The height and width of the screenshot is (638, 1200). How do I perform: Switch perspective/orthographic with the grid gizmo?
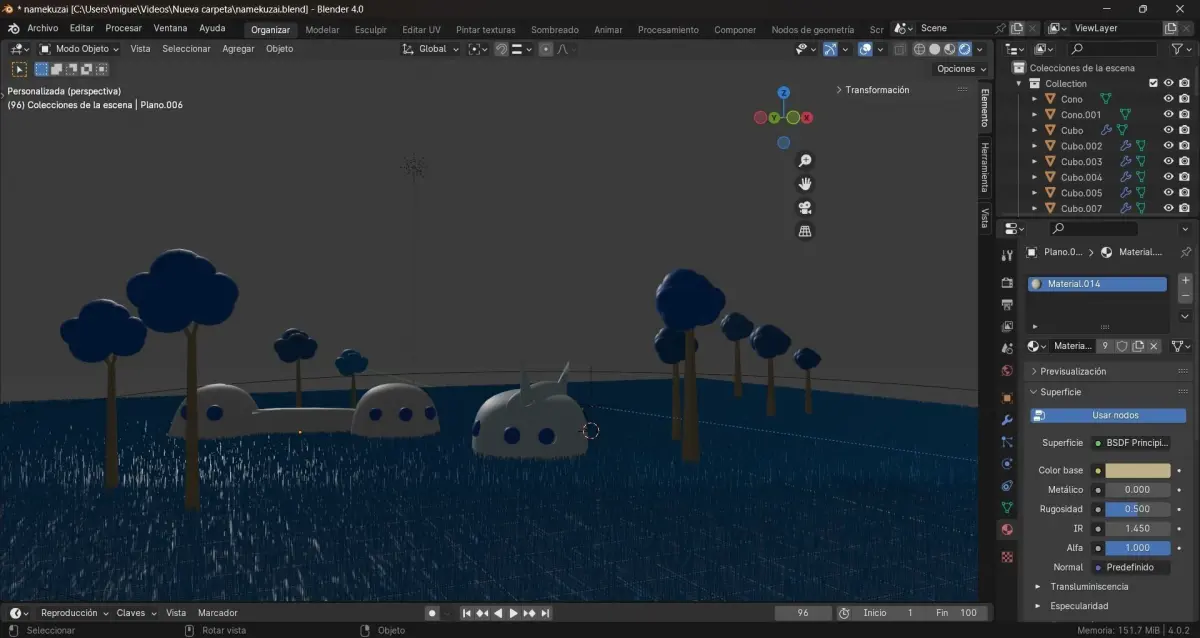click(805, 231)
